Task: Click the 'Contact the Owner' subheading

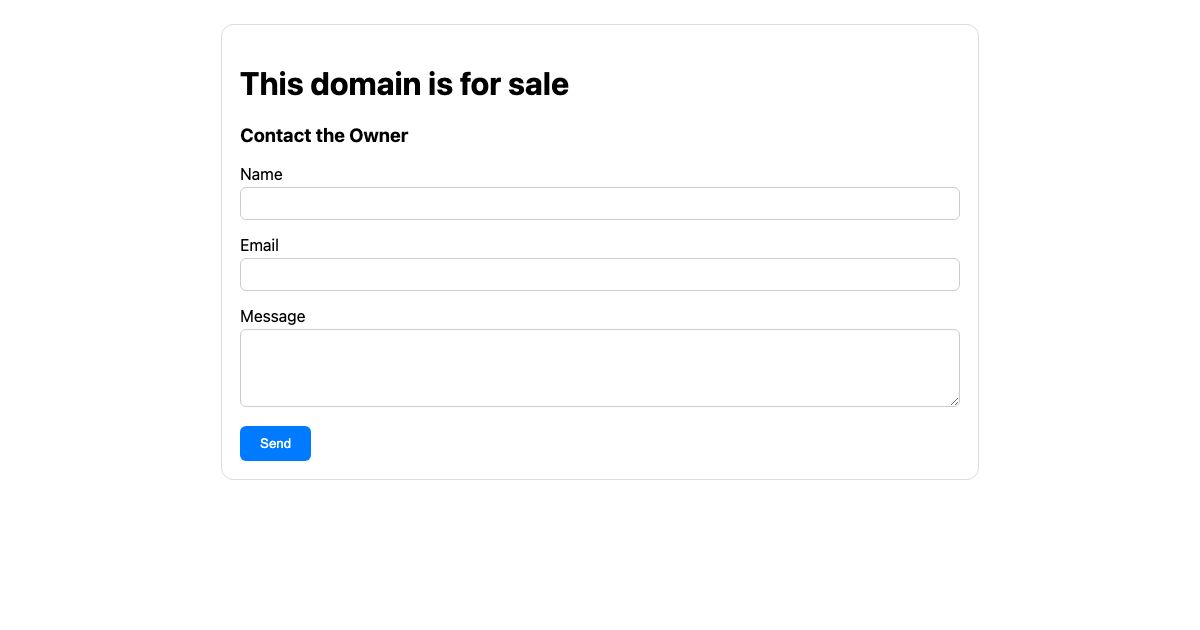Action: (x=324, y=135)
